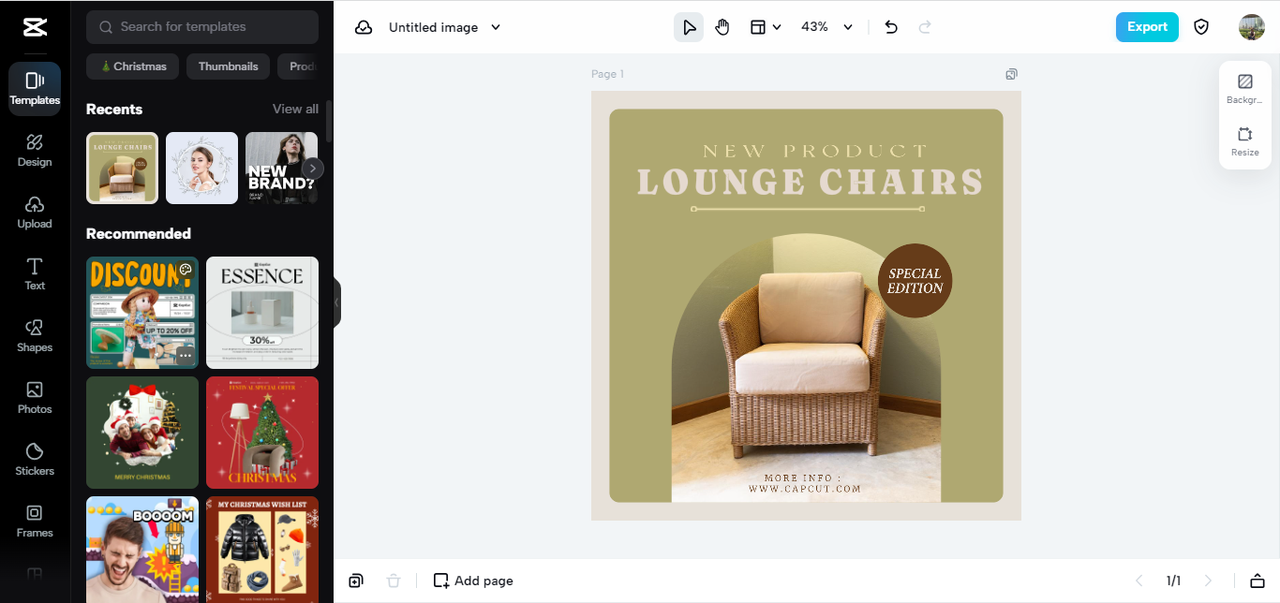Expand the pages panel icon bottom right

tap(1257, 581)
